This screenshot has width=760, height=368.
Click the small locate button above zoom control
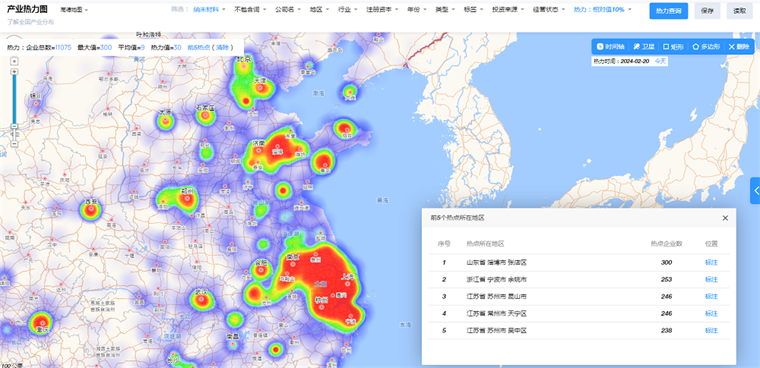click(14, 61)
